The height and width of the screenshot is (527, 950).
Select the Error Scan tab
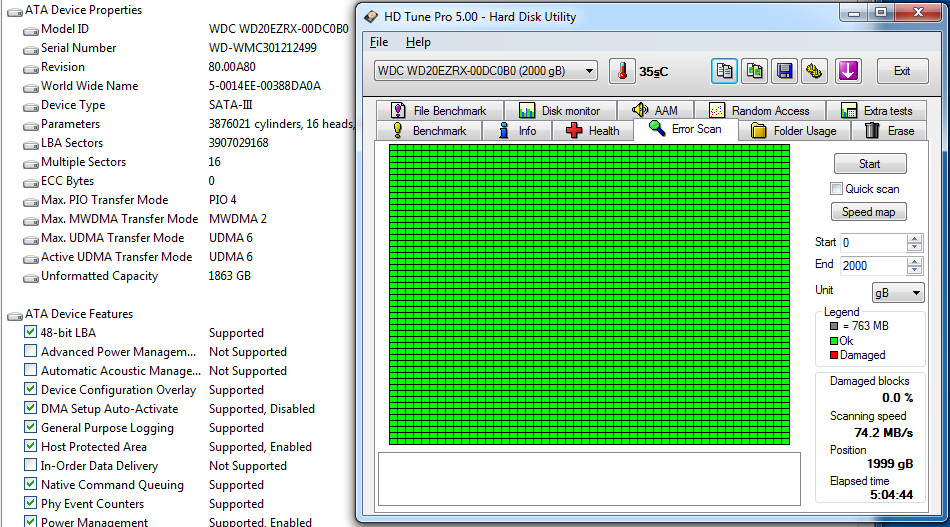coord(686,129)
